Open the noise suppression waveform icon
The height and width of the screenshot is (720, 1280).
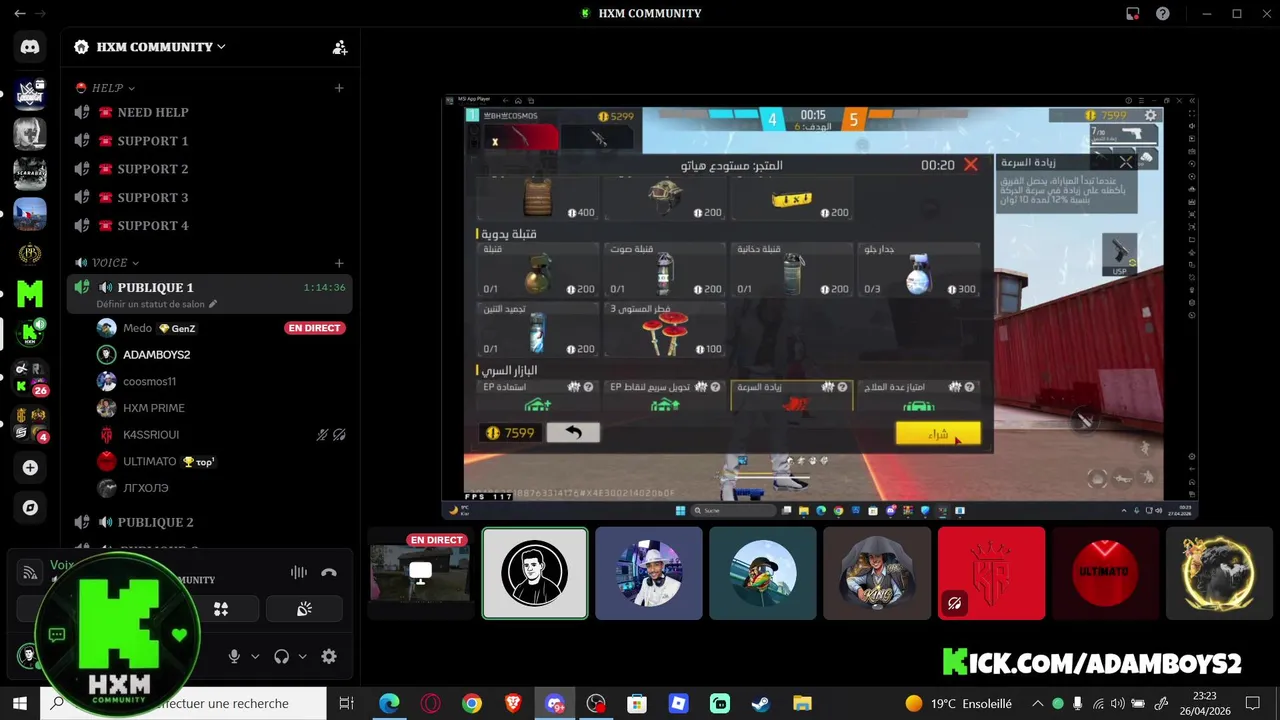298,573
